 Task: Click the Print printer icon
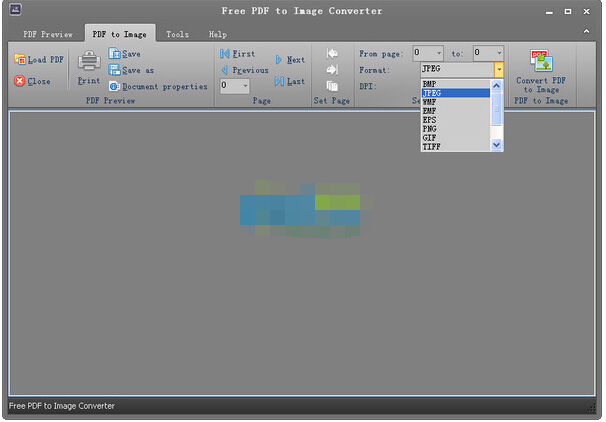point(89,60)
